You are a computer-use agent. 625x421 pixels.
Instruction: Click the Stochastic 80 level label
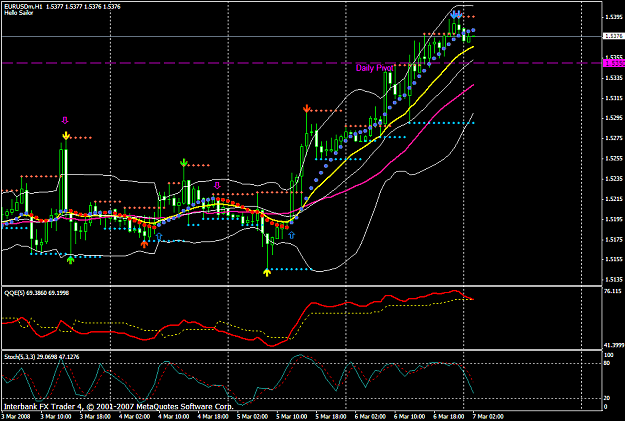tap(607, 363)
